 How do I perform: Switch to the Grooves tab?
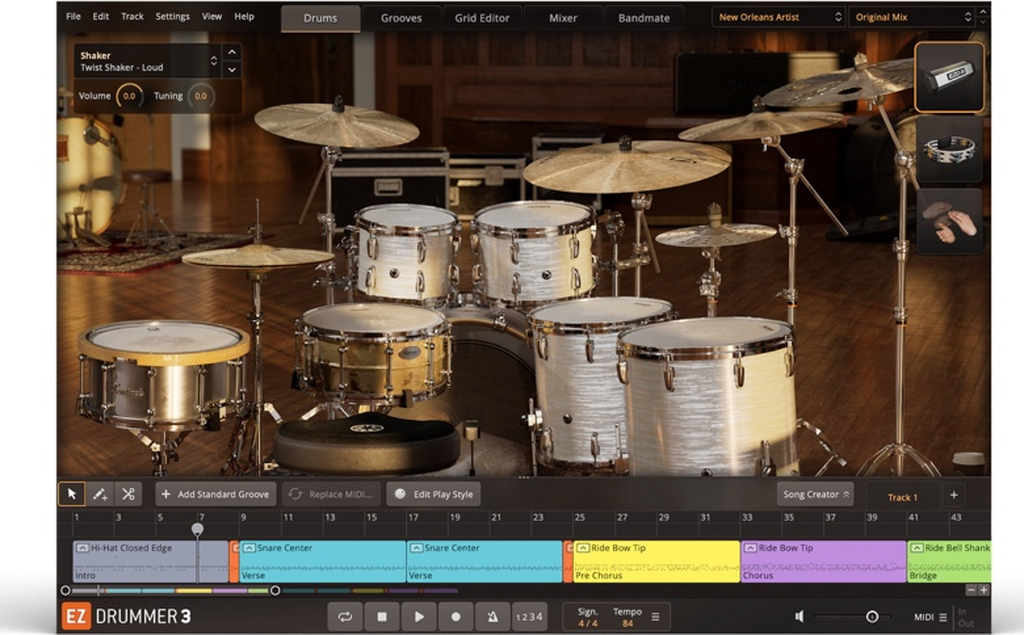pos(401,17)
